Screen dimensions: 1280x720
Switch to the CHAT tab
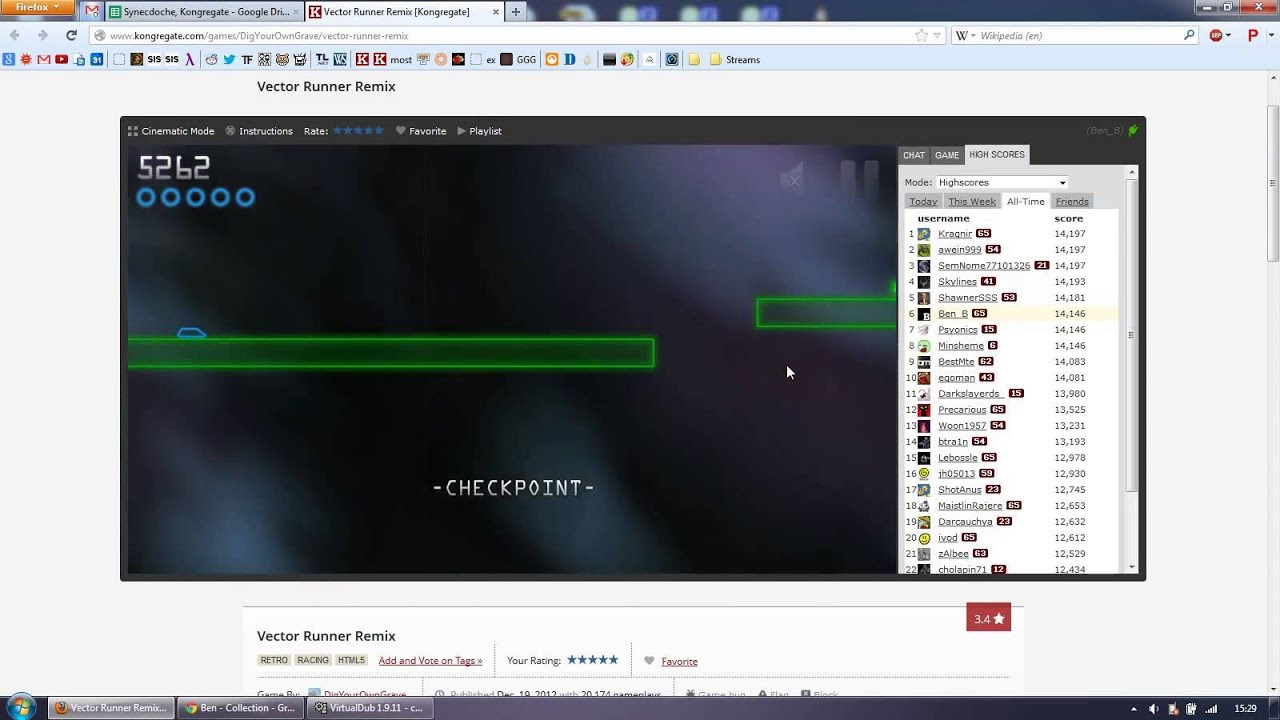coord(914,155)
